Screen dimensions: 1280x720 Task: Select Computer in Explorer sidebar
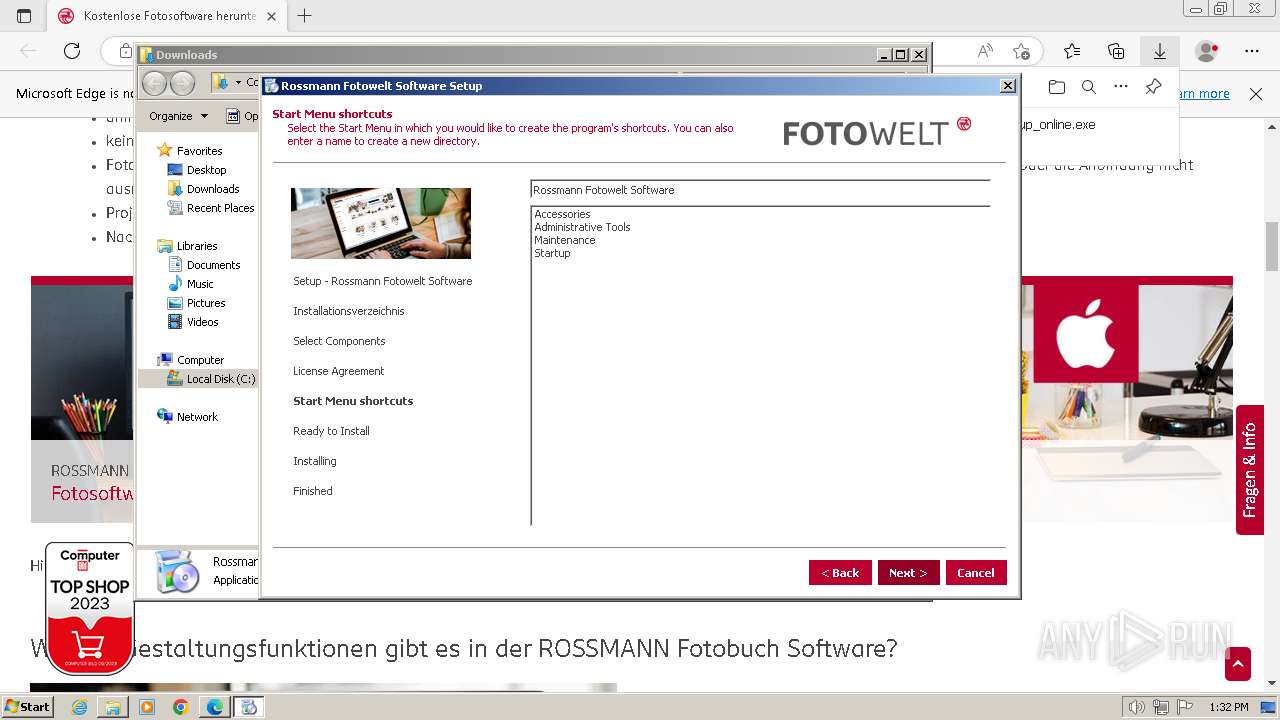pyautogui.click(x=200, y=360)
